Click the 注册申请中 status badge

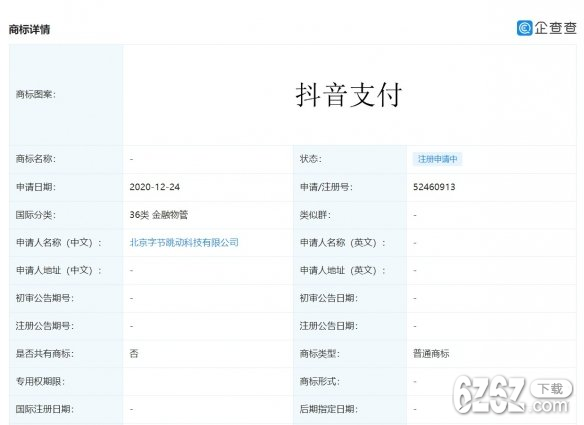point(438,159)
